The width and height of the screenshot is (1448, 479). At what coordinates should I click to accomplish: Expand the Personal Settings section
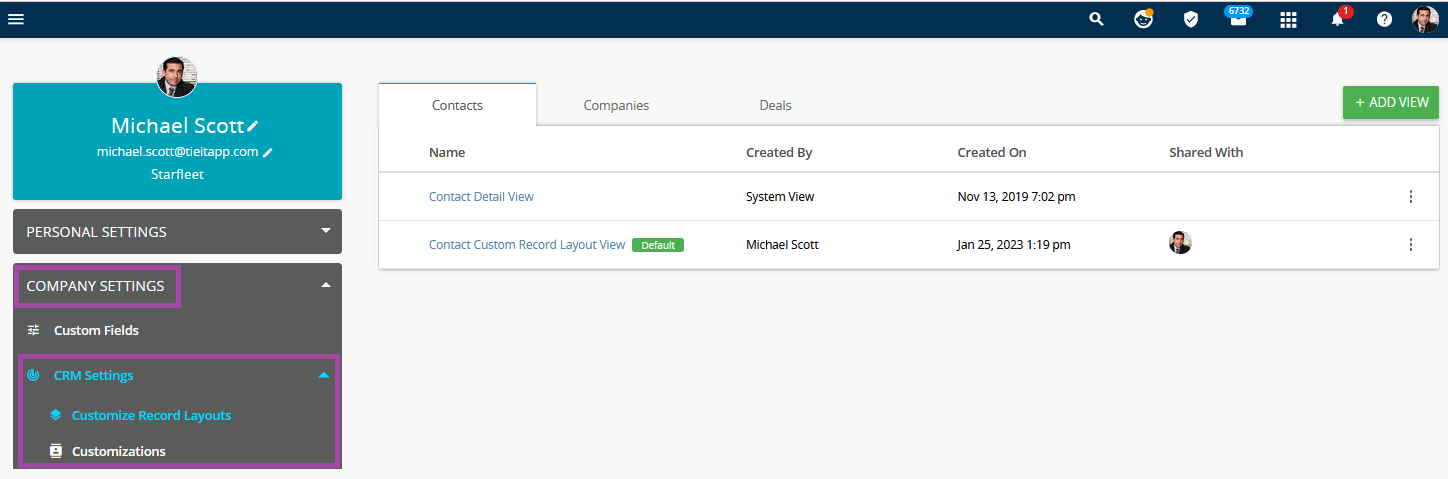point(177,232)
